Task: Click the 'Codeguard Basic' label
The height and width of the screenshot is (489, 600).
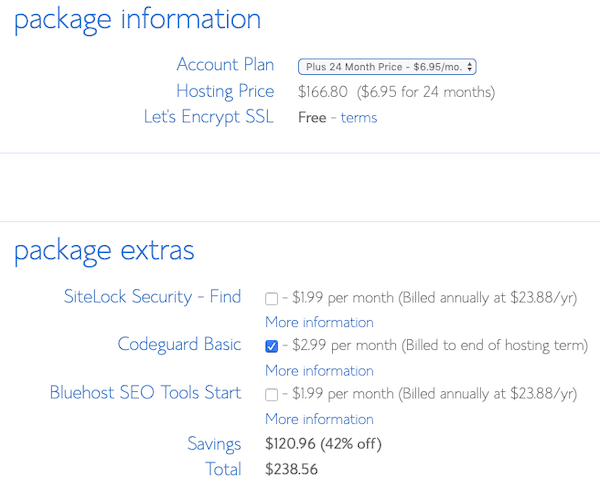Action: 179,344
